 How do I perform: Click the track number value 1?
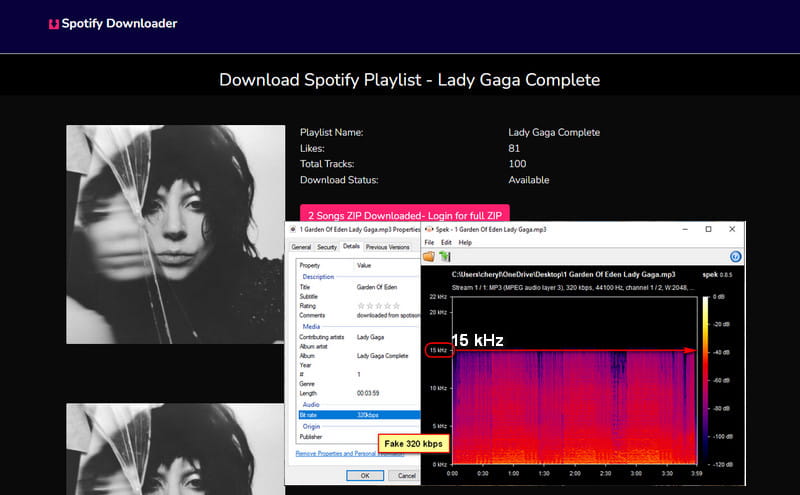click(359, 375)
